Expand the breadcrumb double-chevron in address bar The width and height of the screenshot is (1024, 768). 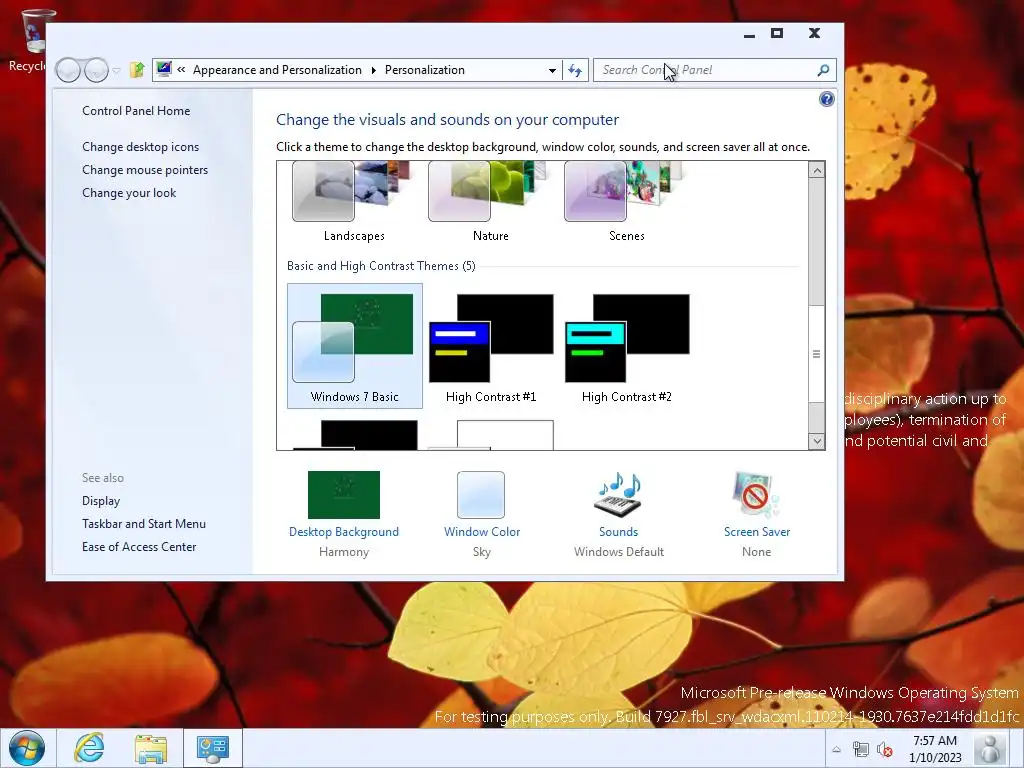[182, 69]
